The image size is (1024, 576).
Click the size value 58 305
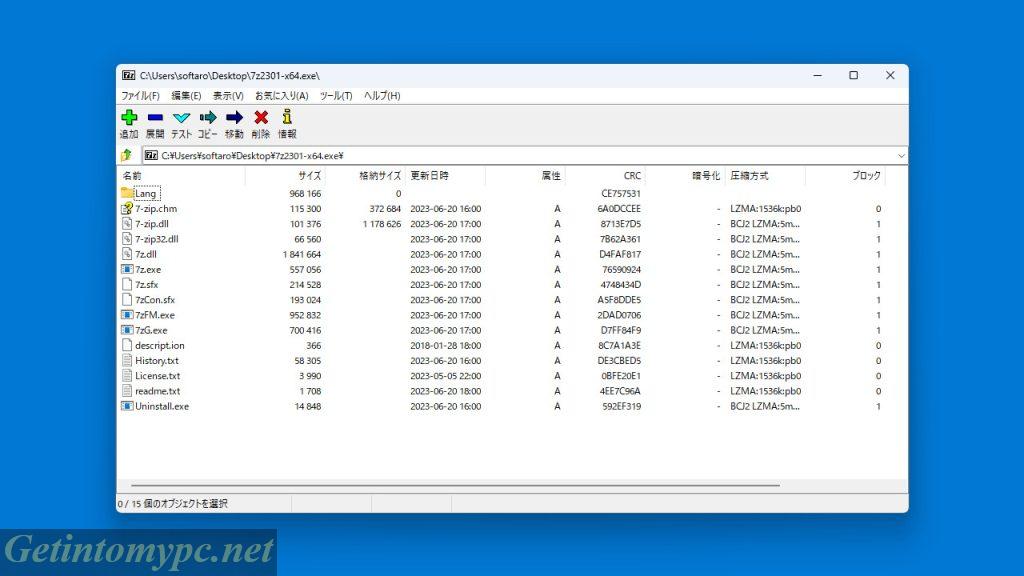tap(308, 360)
